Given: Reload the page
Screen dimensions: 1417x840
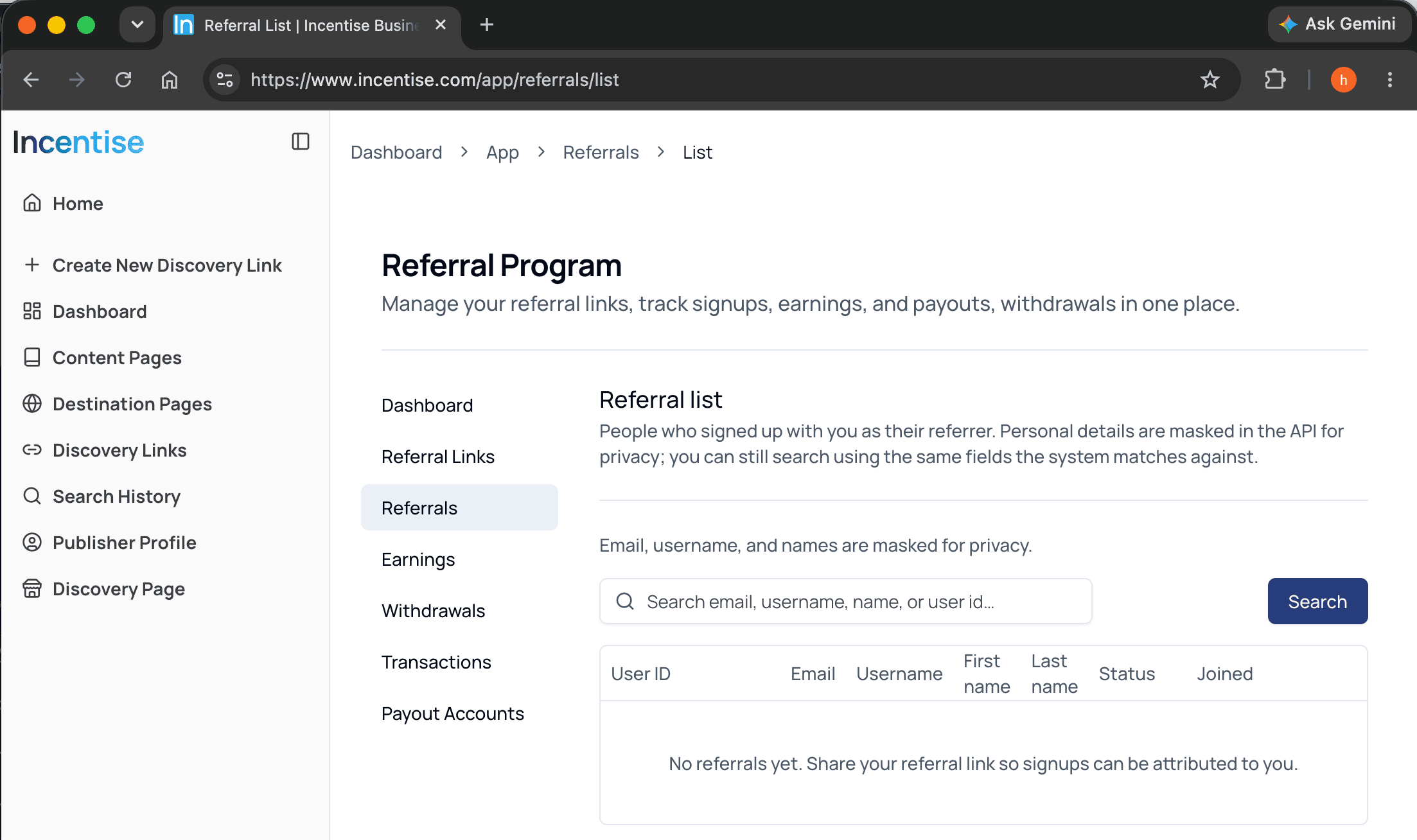Looking at the screenshot, I should 123,80.
